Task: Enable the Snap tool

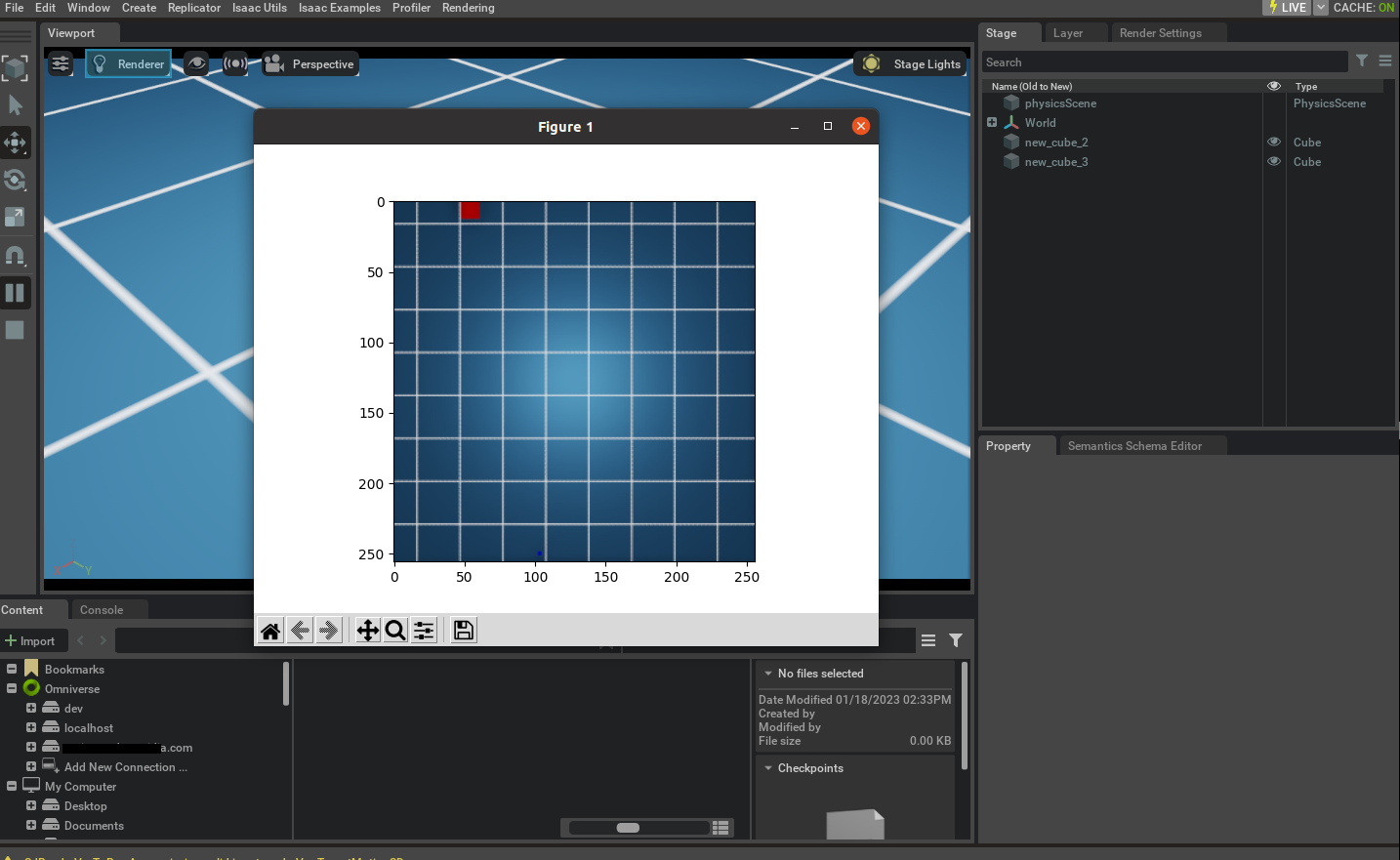Action: (x=15, y=255)
